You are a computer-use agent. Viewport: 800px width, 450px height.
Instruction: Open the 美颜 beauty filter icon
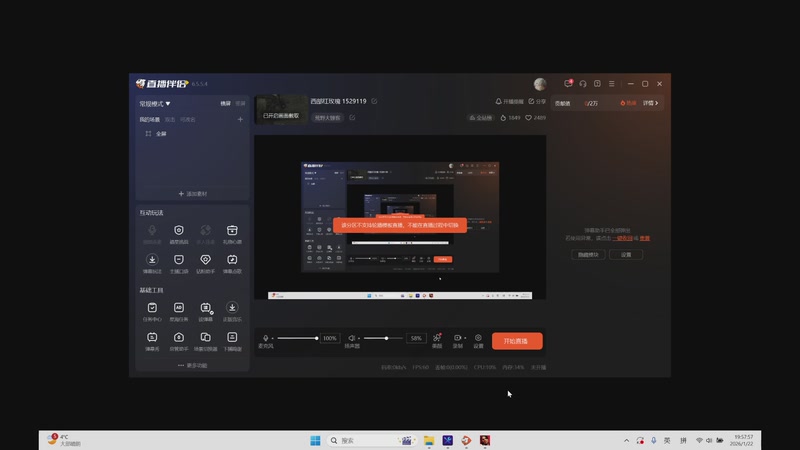pos(437,340)
